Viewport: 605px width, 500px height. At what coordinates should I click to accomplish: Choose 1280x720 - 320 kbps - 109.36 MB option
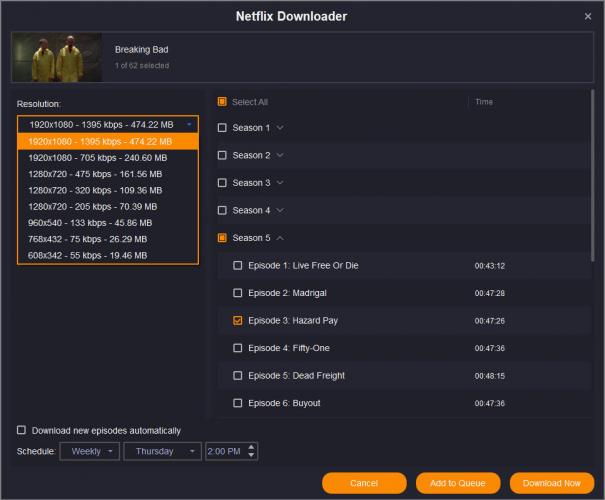pos(108,190)
